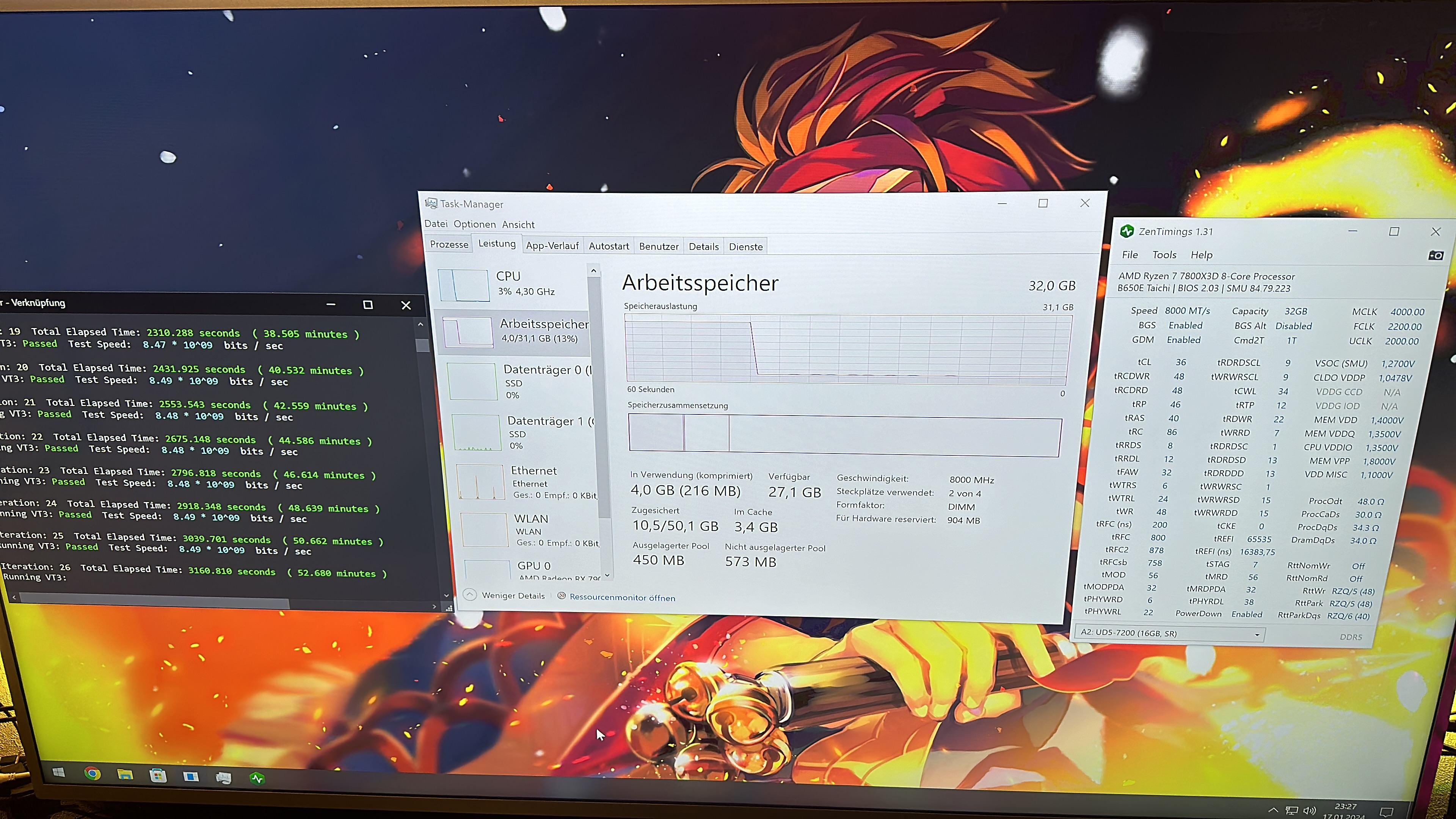
Task: Open the network status tray icon
Action: 1292,811
